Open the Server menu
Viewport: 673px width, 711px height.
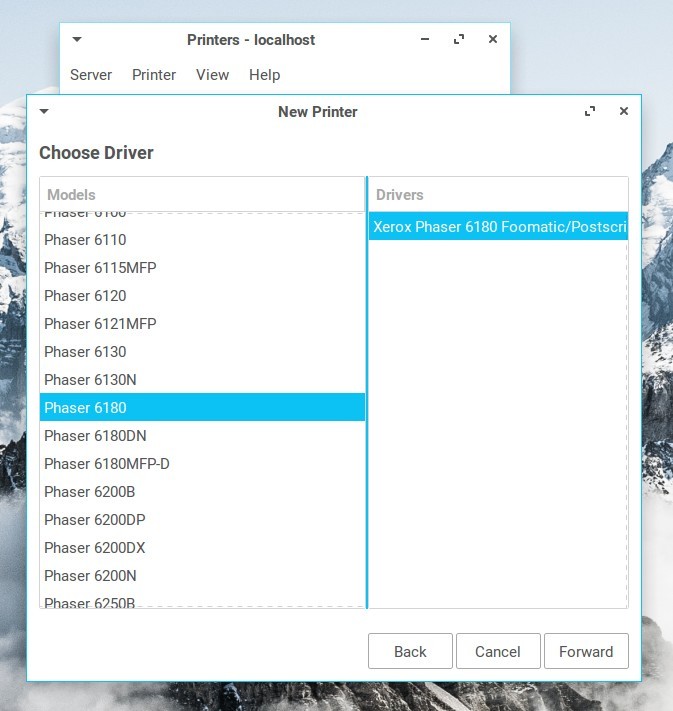(x=91, y=75)
